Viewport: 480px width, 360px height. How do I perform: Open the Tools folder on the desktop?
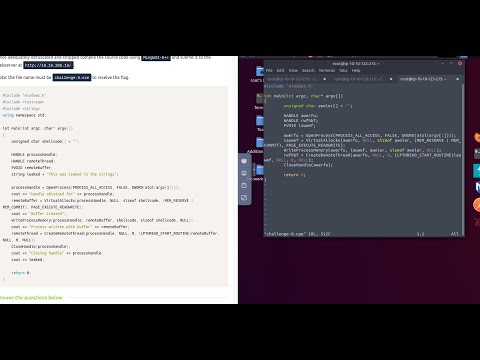click(260, 121)
